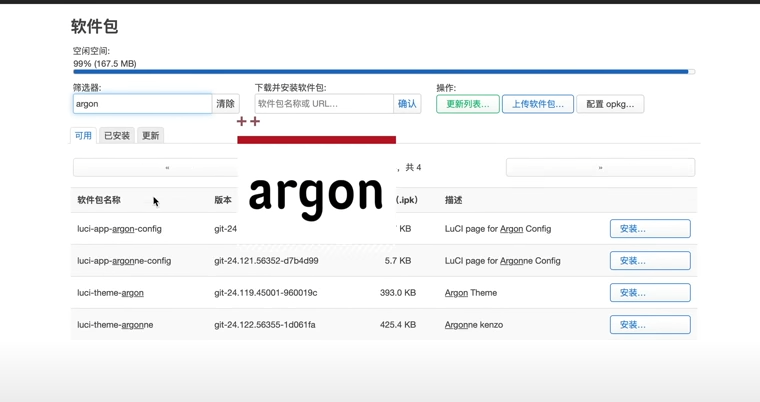
Task: Go to previous page with « button
Action: pyautogui.click(x=155, y=168)
